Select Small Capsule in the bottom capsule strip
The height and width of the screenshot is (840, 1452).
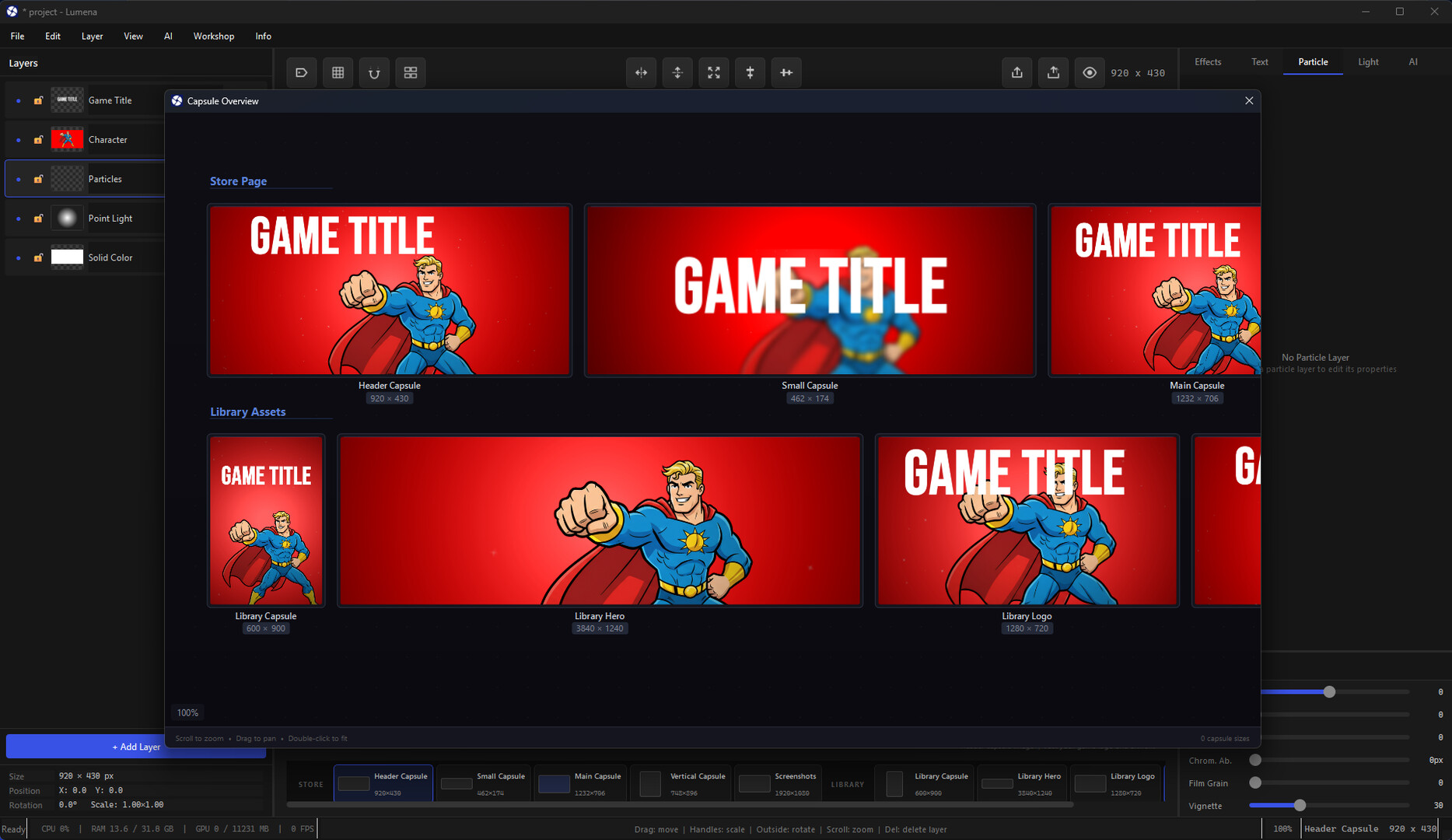click(x=484, y=783)
